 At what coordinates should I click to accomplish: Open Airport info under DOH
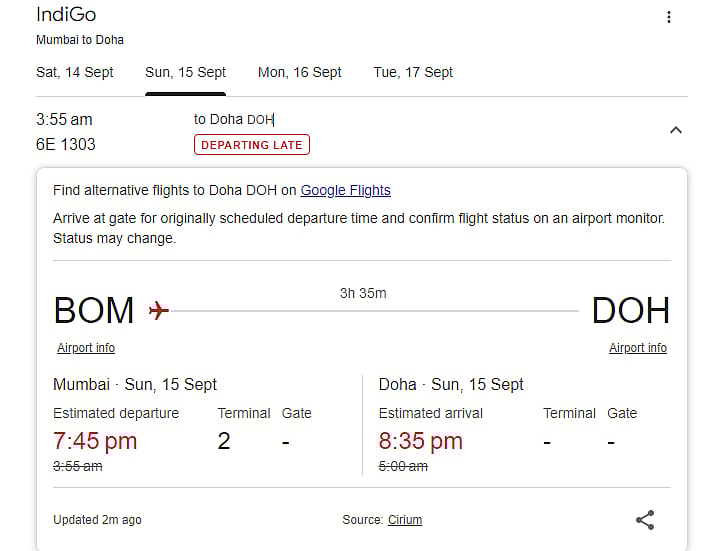[638, 348]
